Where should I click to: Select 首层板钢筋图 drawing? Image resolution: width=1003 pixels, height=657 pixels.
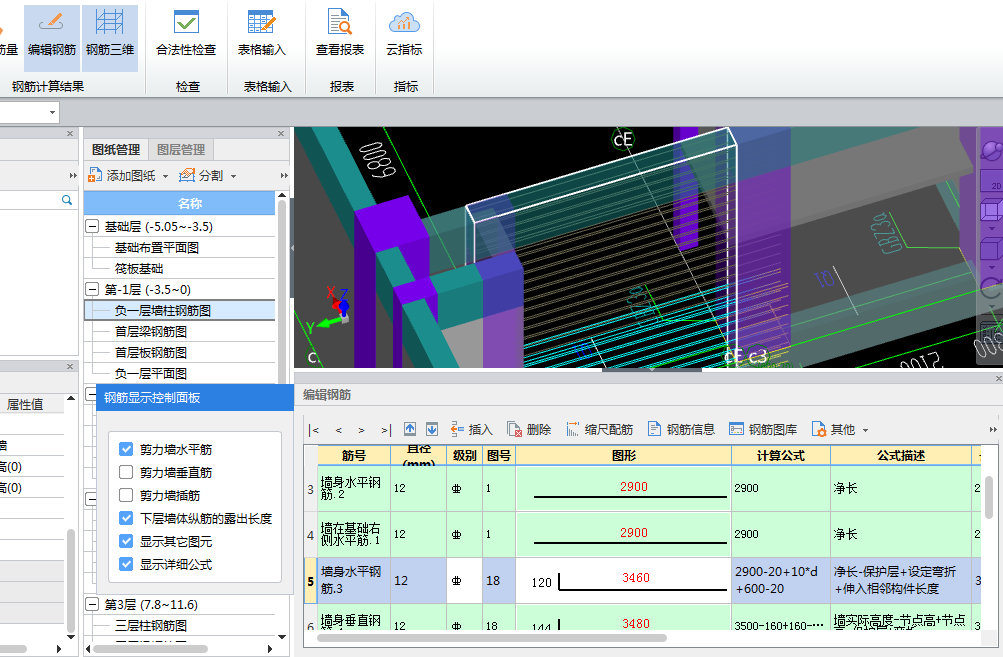coord(150,352)
